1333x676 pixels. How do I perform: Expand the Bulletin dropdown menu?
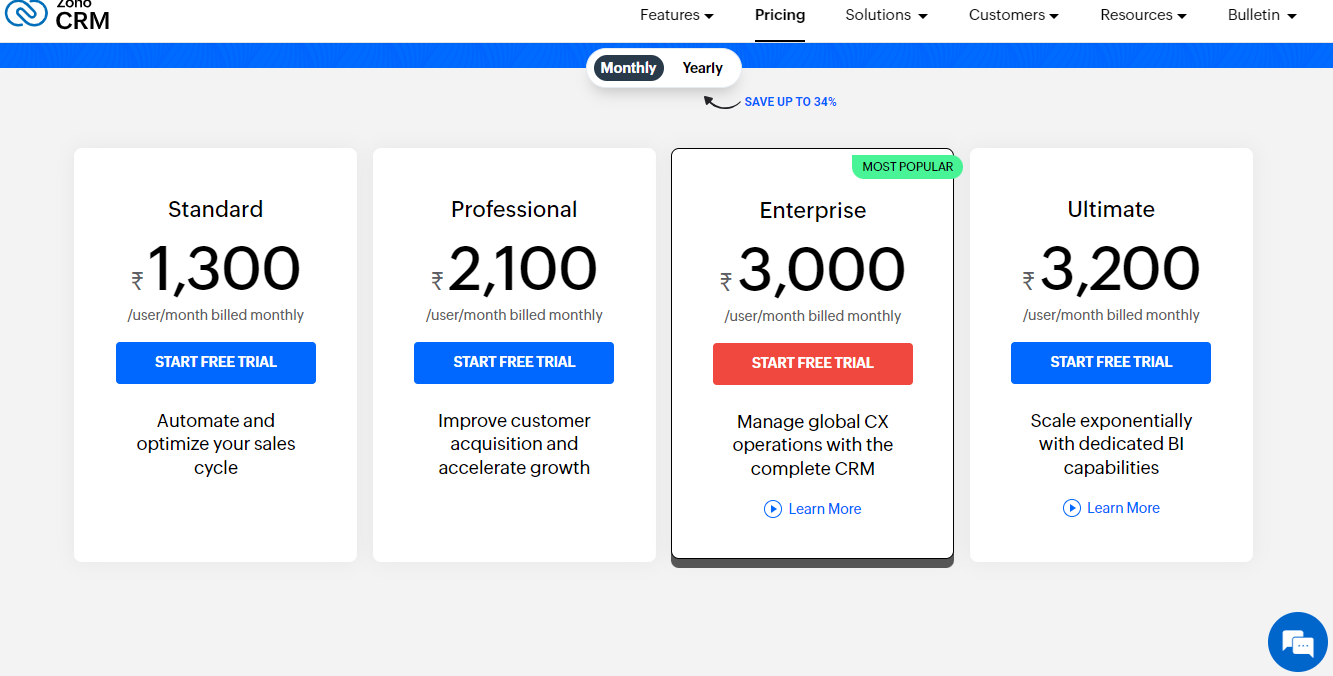1262,15
